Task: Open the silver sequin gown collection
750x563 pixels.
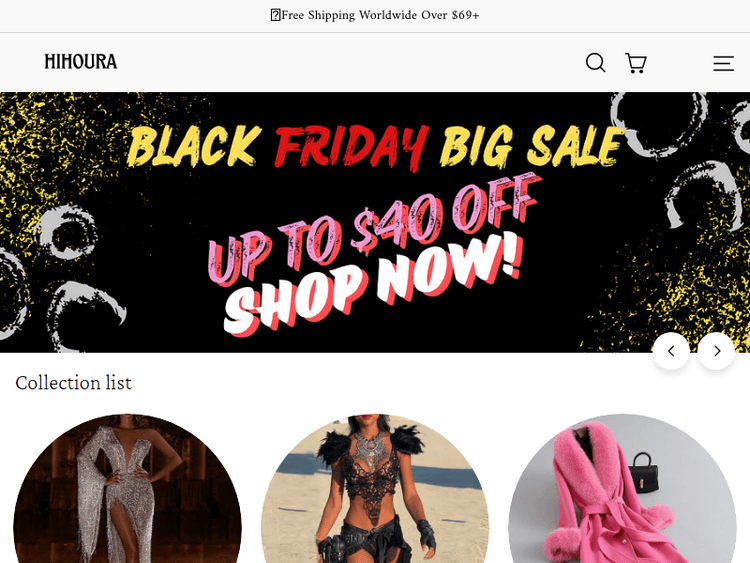Action: pyautogui.click(x=127, y=488)
